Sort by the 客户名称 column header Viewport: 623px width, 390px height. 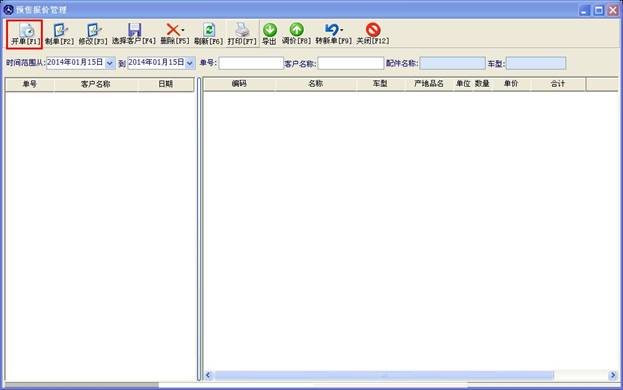pos(96,84)
